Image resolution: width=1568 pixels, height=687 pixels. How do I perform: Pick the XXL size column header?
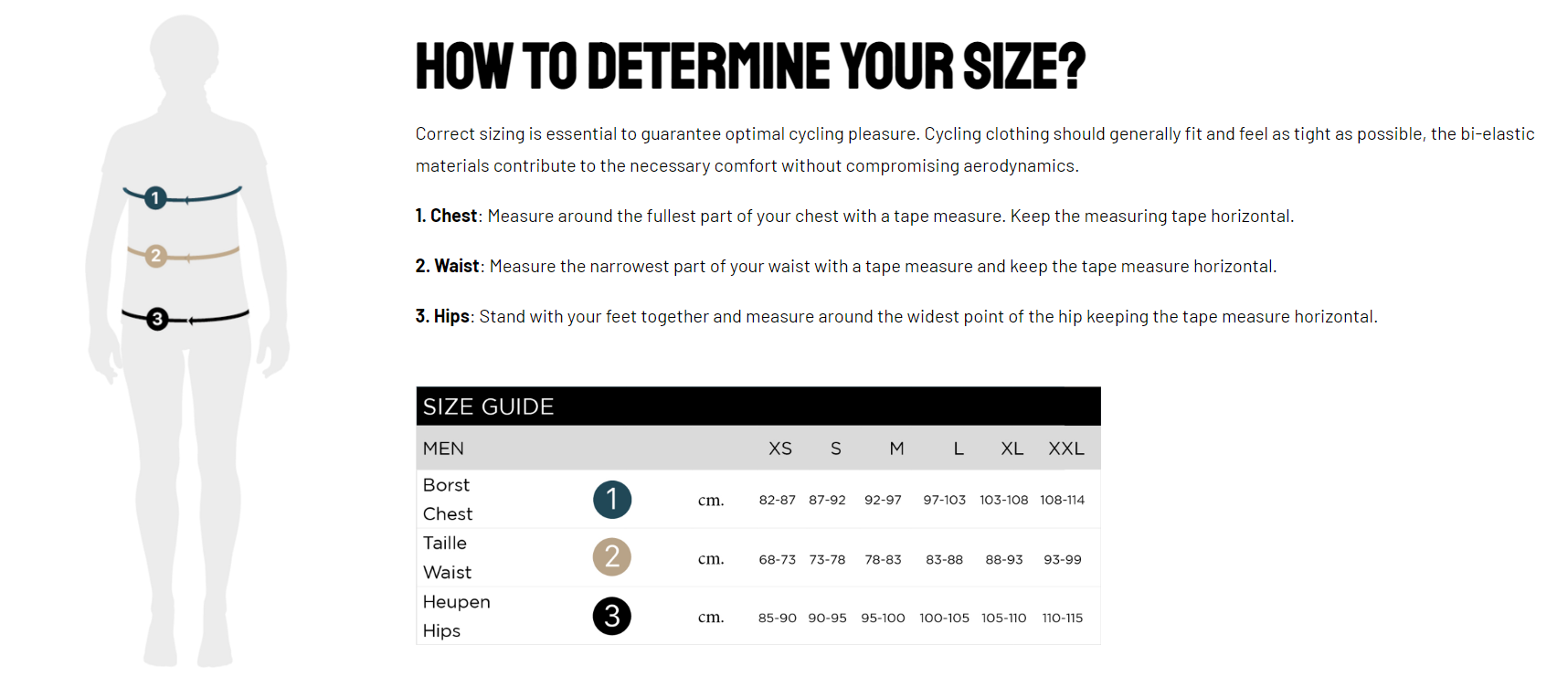pyautogui.click(x=1065, y=449)
